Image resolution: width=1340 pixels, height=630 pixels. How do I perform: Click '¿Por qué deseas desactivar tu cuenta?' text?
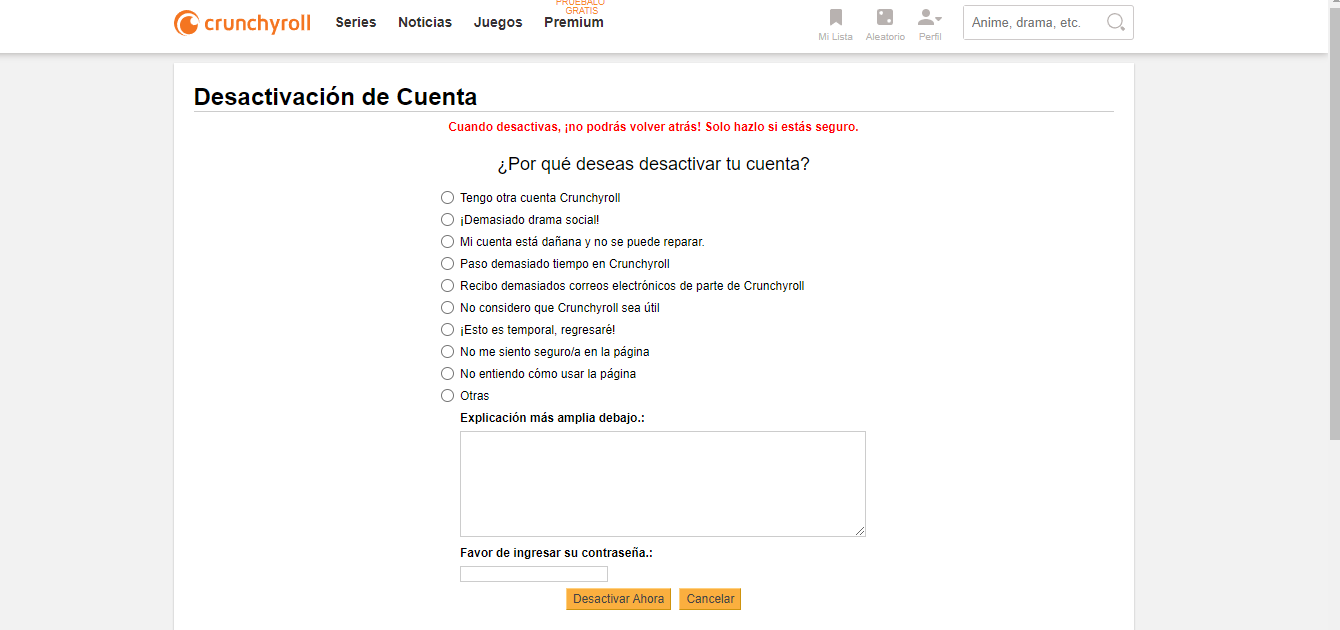[653, 164]
